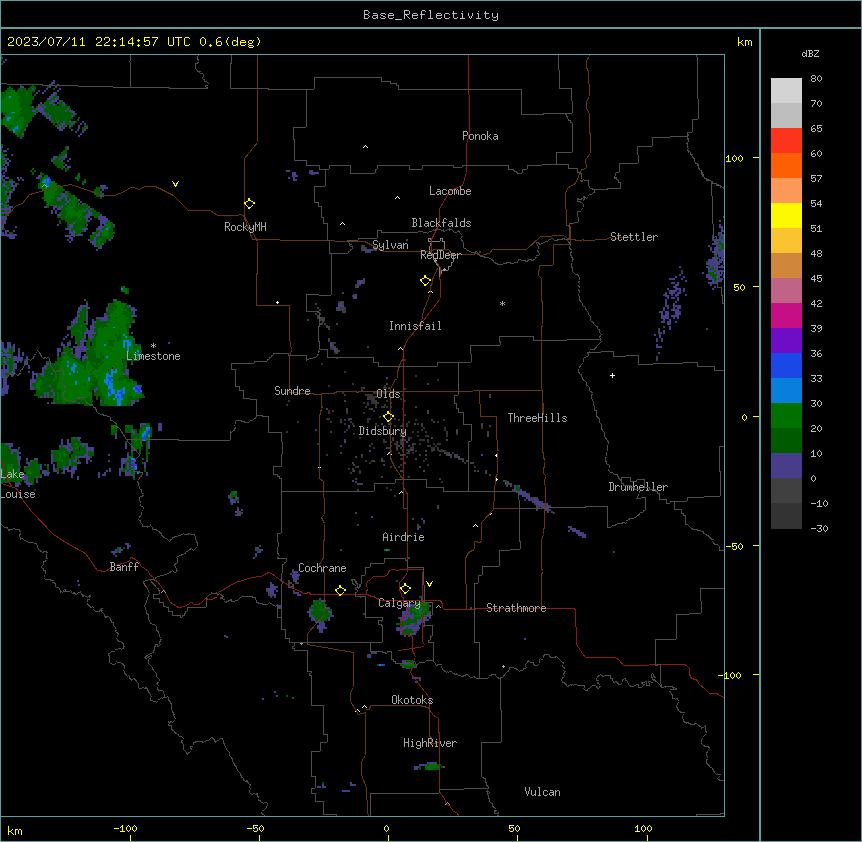Click the Innisfail city label
The height and width of the screenshot is (842, 862).
pos(415,326)
